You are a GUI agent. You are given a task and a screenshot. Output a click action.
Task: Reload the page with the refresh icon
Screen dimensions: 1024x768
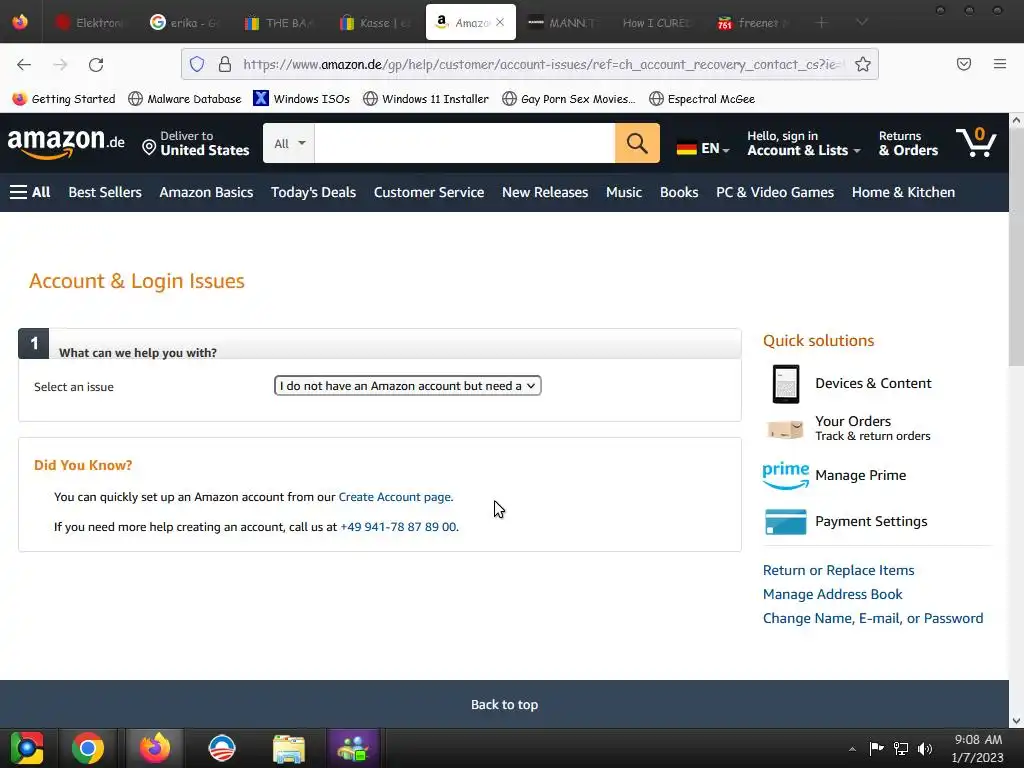pyautogui.click(x=96, y=65)
